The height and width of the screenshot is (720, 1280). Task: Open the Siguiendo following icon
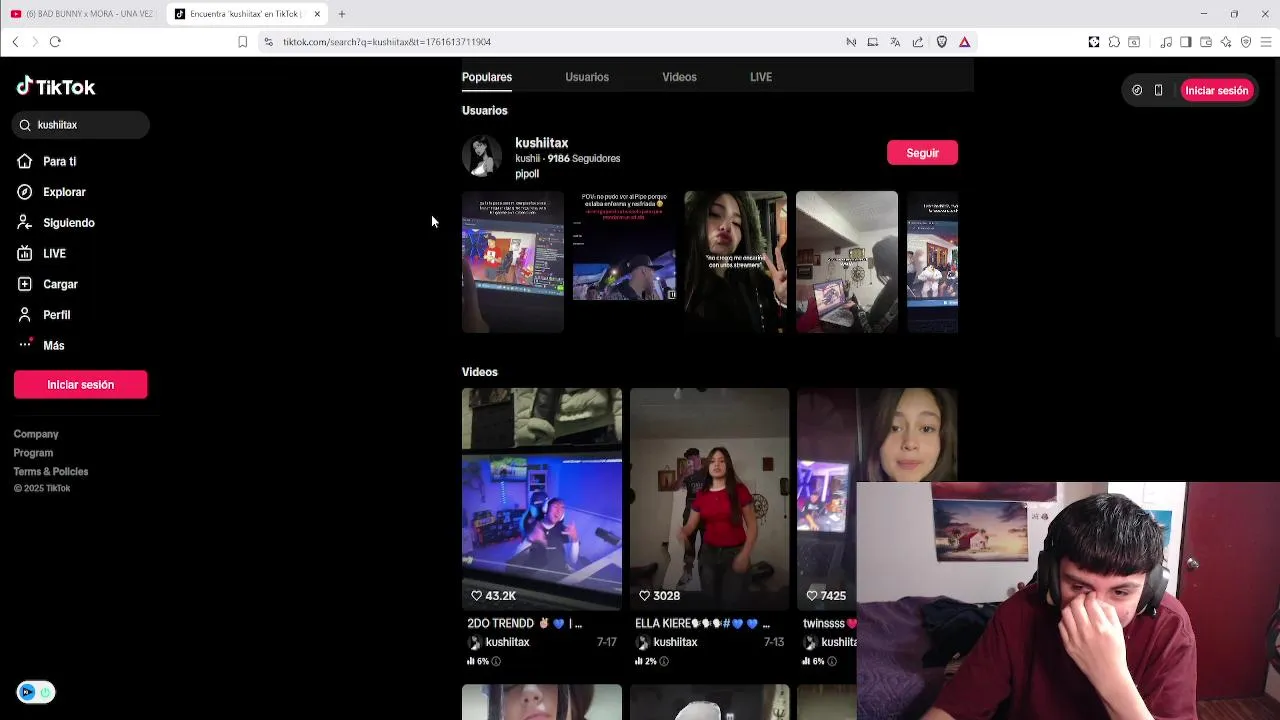pos(25,223)
